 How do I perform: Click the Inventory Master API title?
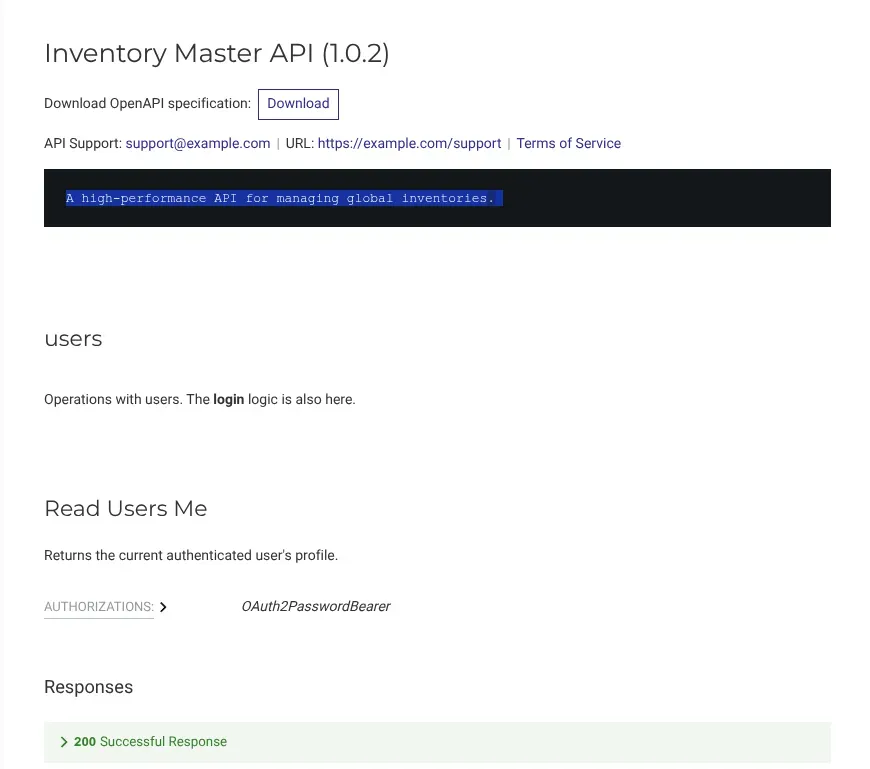tap(216, 53)
